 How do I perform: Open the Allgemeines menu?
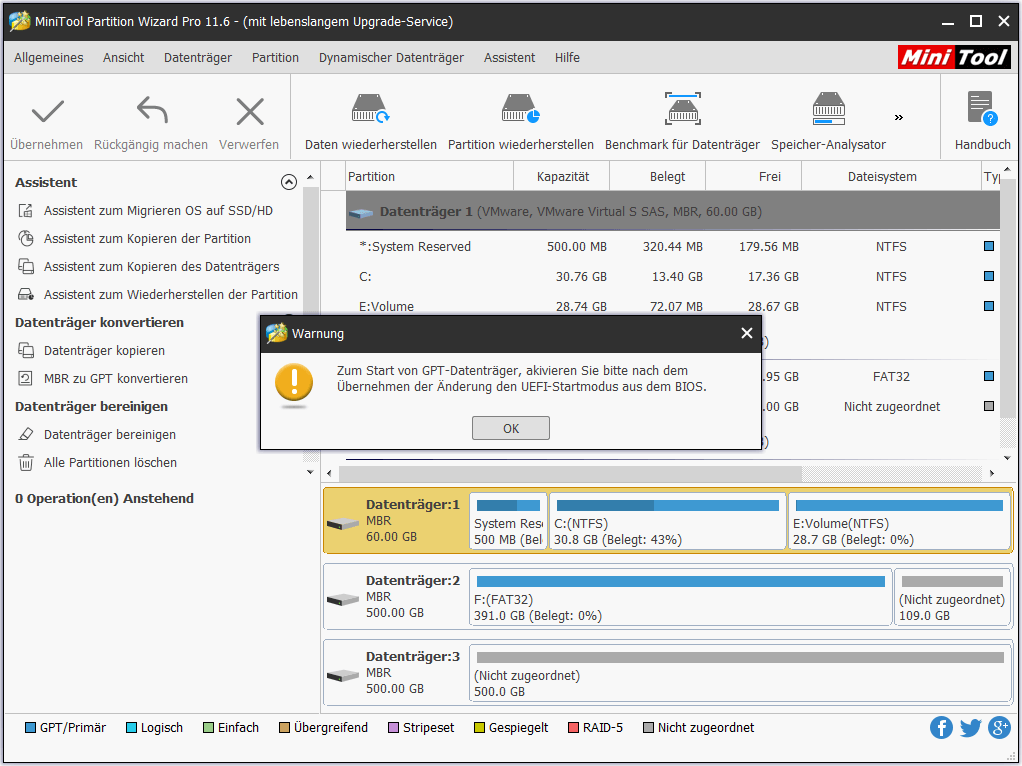(48, 57)
